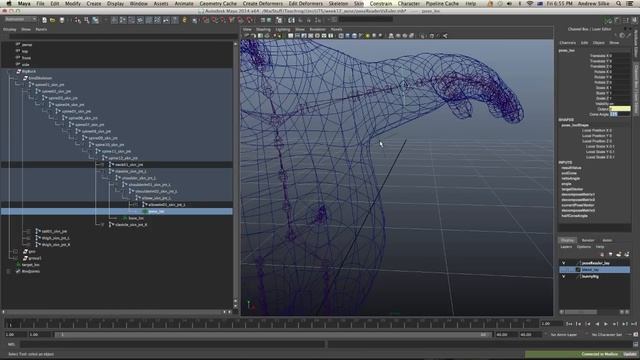
Task: Open the Constrain menu
Action: (381, 3)
